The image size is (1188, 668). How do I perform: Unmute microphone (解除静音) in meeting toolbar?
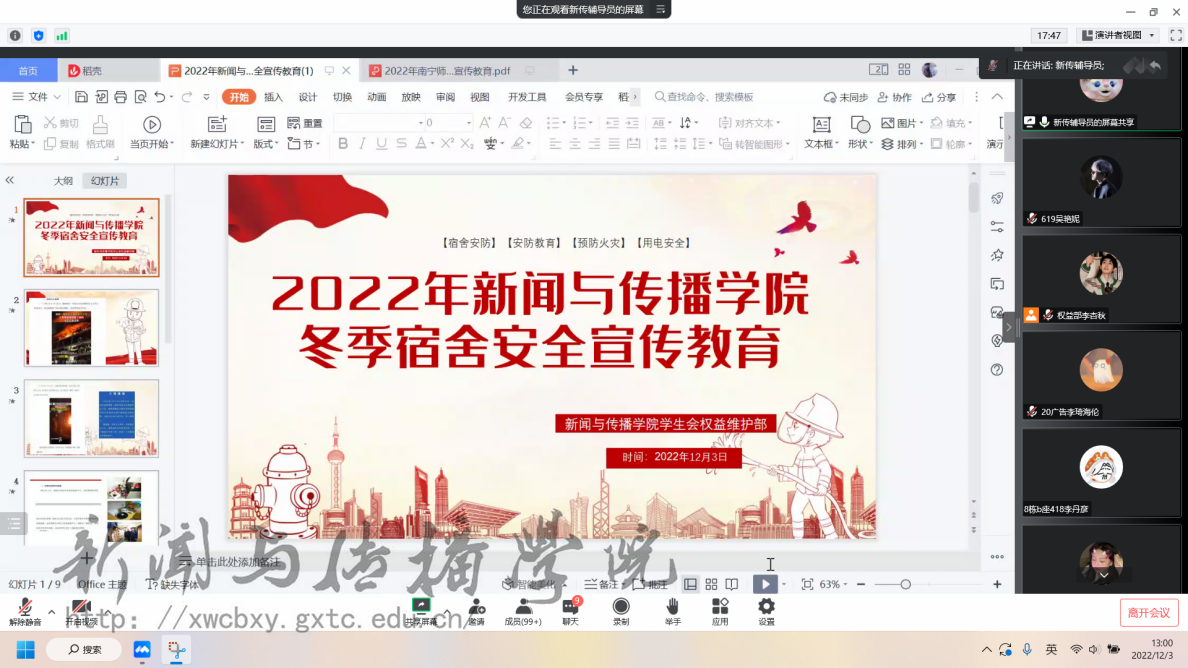click(x=25, y=611)
